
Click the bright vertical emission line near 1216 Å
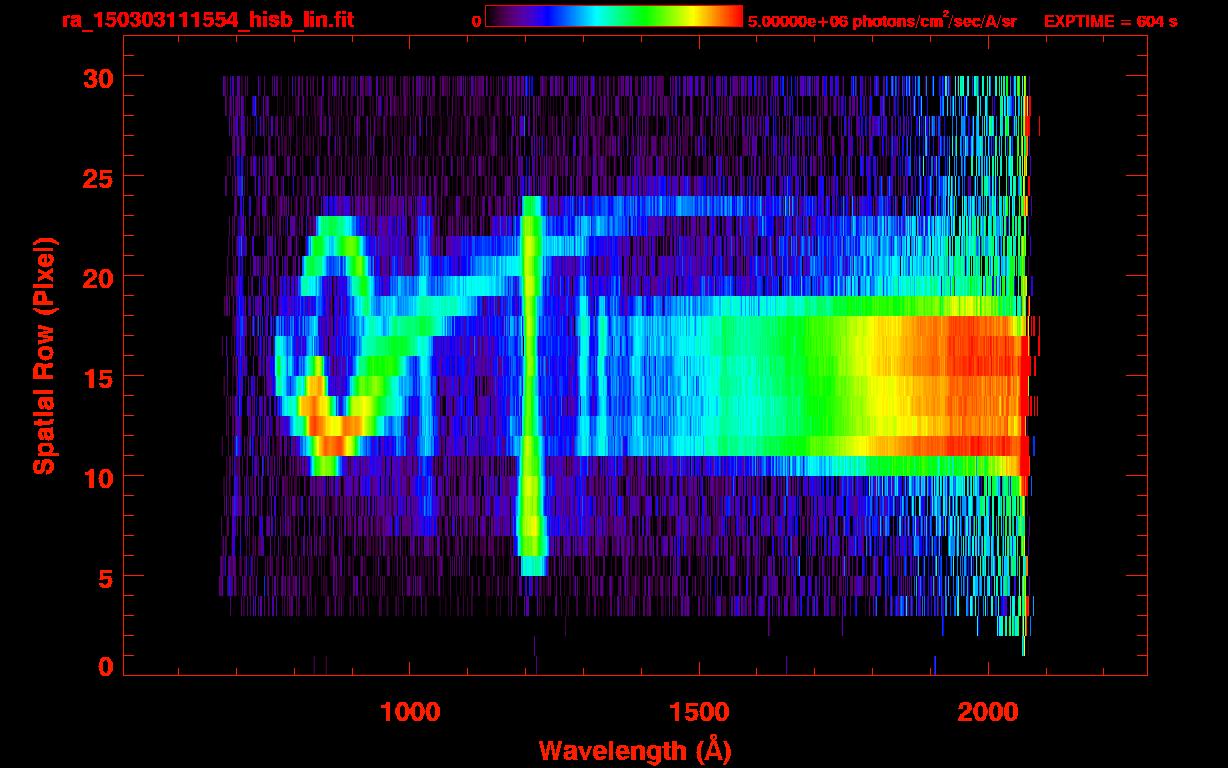pos(531,385)
